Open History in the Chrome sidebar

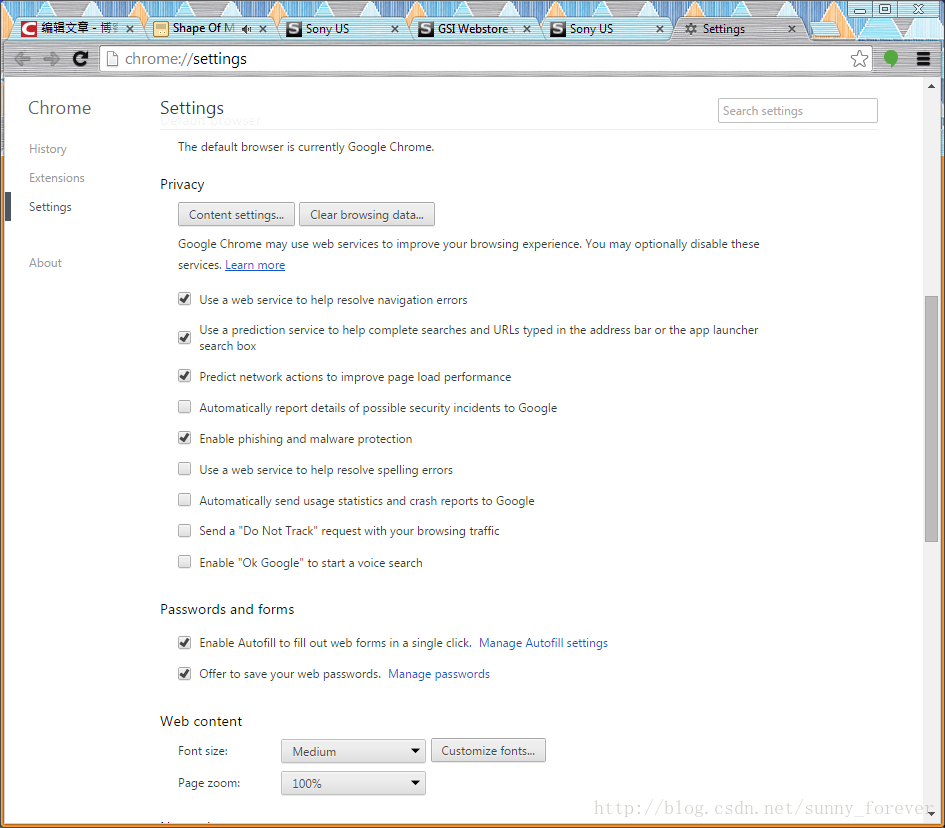tap(48, 149)
